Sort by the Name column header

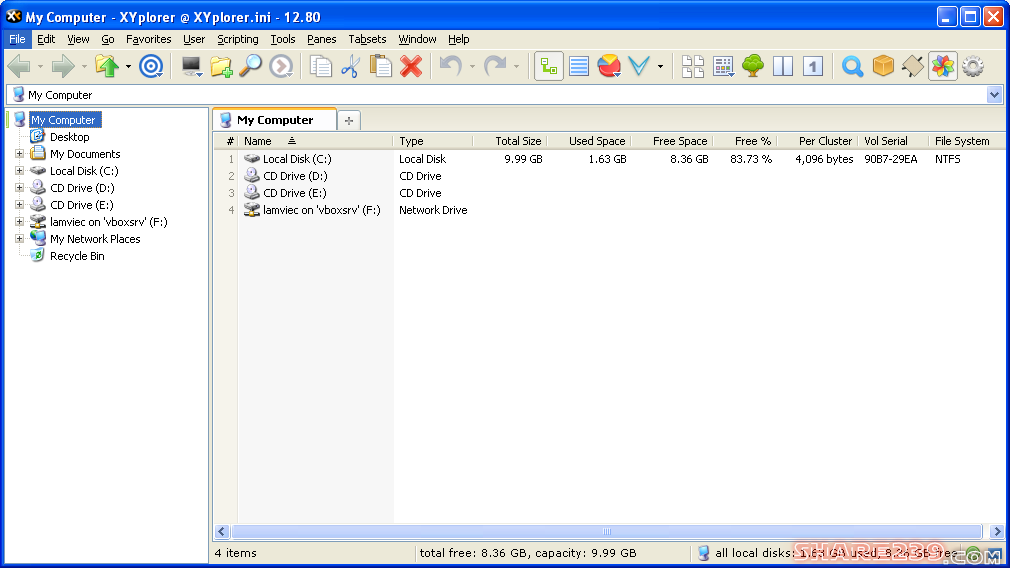[315, 141]
